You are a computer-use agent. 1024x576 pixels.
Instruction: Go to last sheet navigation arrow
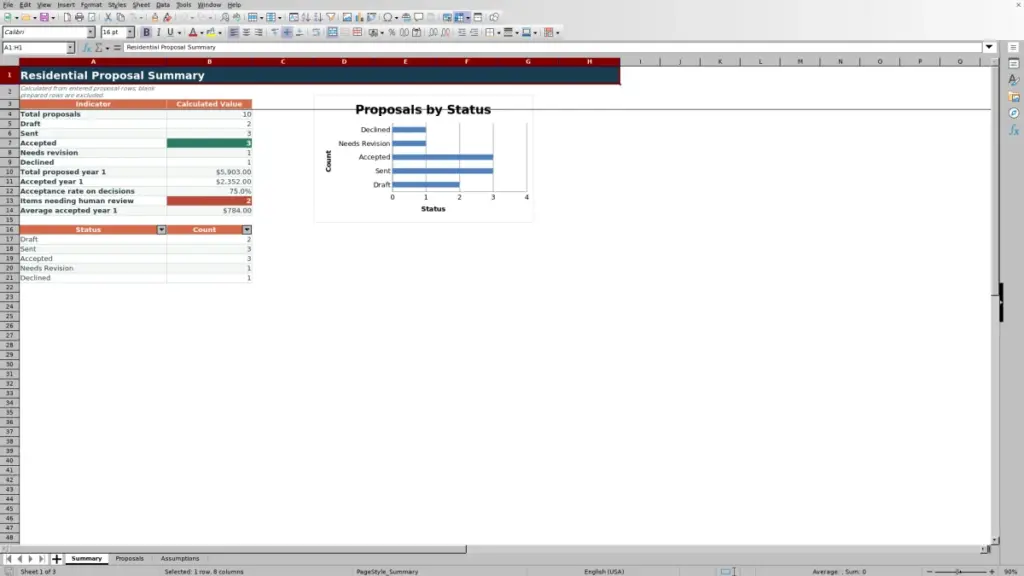pyautogui.click(x=41, y=559)
